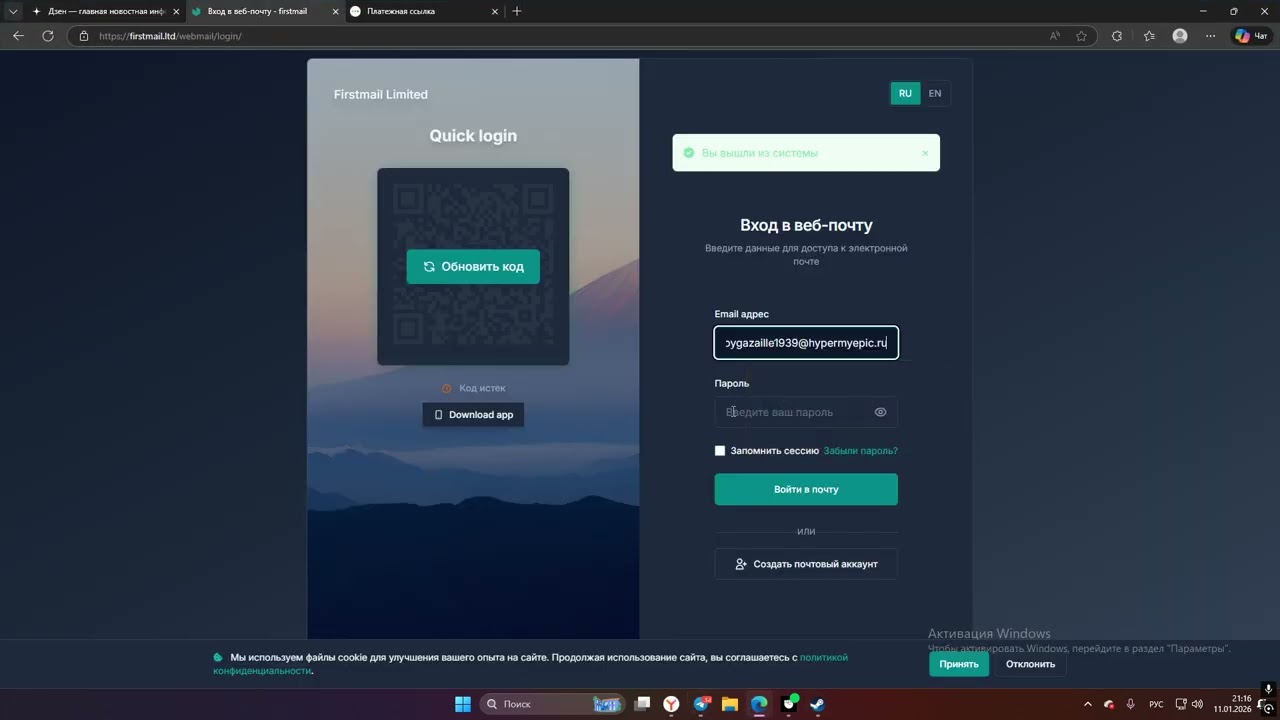The height and width of the screenshot is (720, 1280).
Task: Click the Firstmail Limited logo text
Action: [x=381, y=94]
